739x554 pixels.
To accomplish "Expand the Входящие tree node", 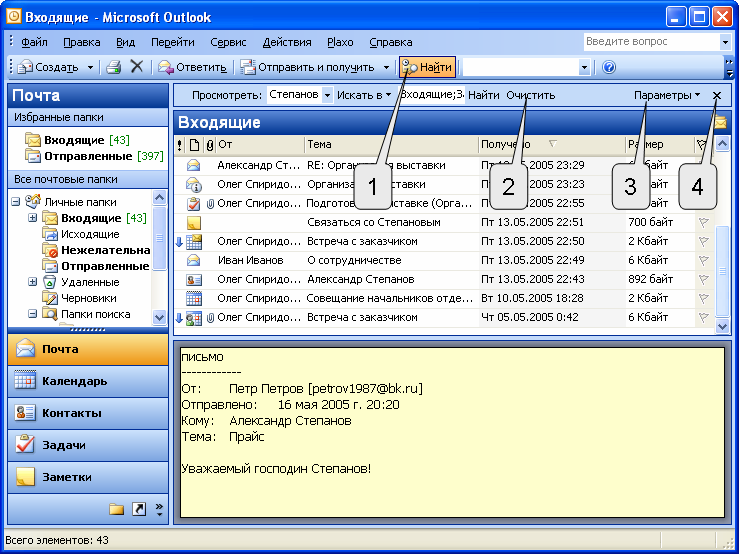I will (x=32, y=218).
